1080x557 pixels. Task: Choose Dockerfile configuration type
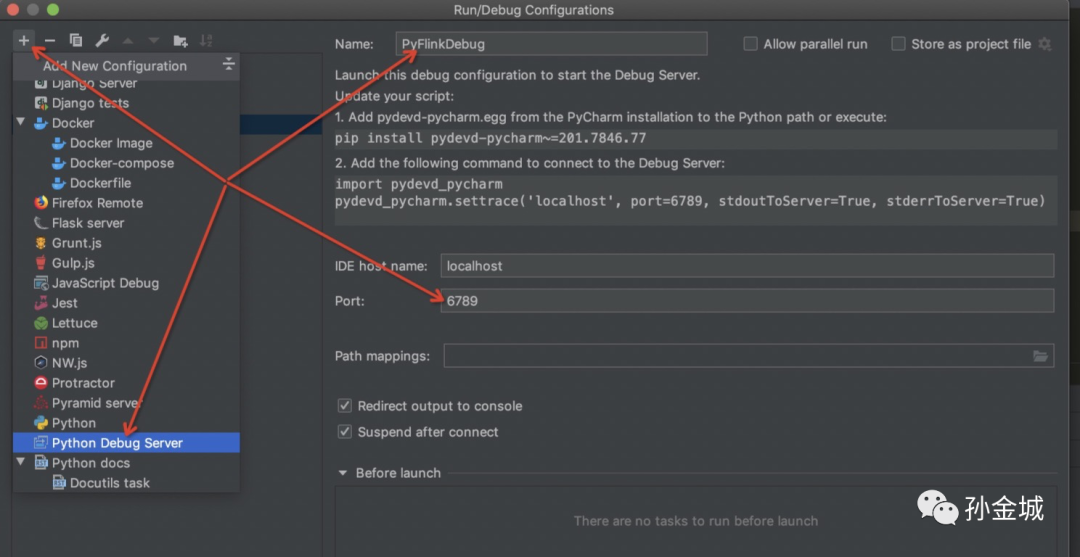pos(126,183)
